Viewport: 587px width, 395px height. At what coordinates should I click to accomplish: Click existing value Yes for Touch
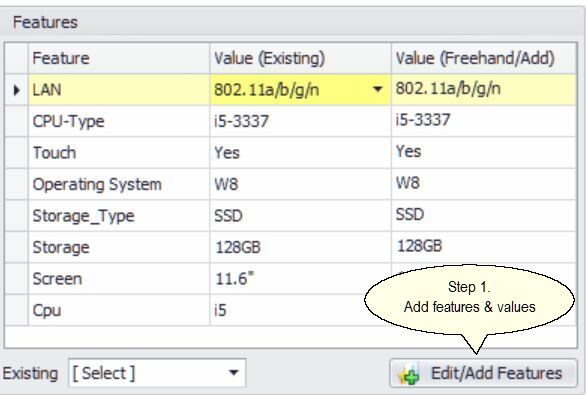pyautogui.click(x=300, y=153)
